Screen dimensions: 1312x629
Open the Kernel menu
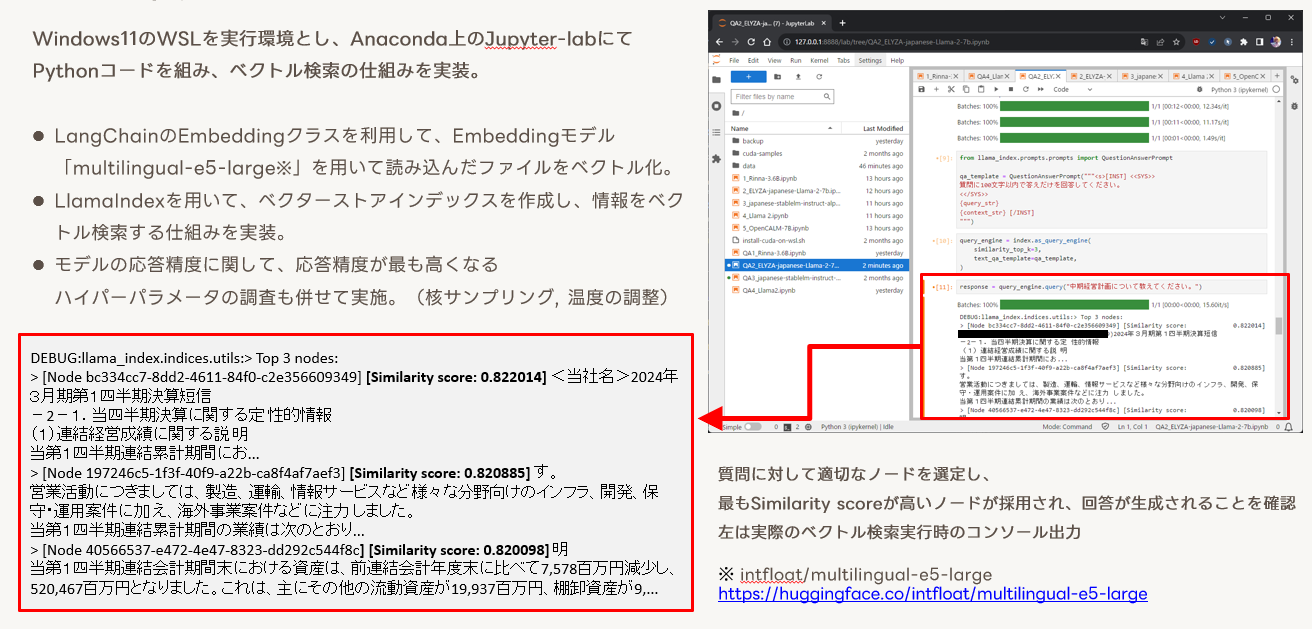pyautogui.click(x=818, y=60)
